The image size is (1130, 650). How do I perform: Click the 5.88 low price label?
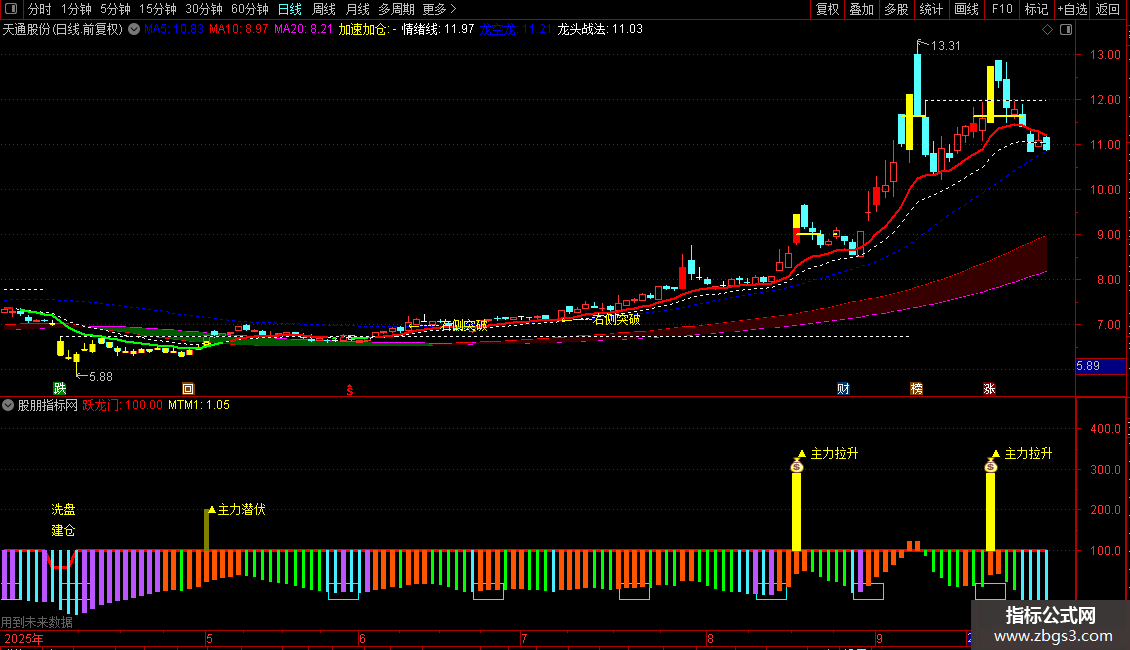[x=101, y=377]
